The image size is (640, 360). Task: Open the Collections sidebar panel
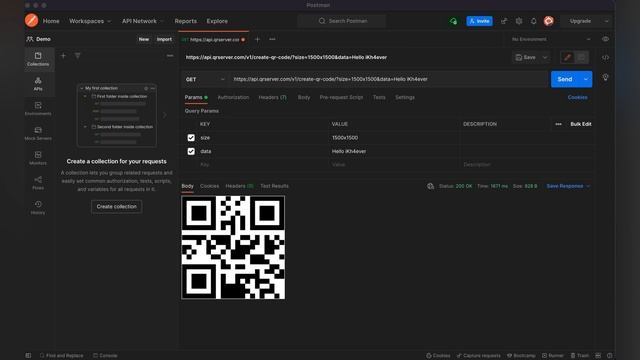point(38,59)
